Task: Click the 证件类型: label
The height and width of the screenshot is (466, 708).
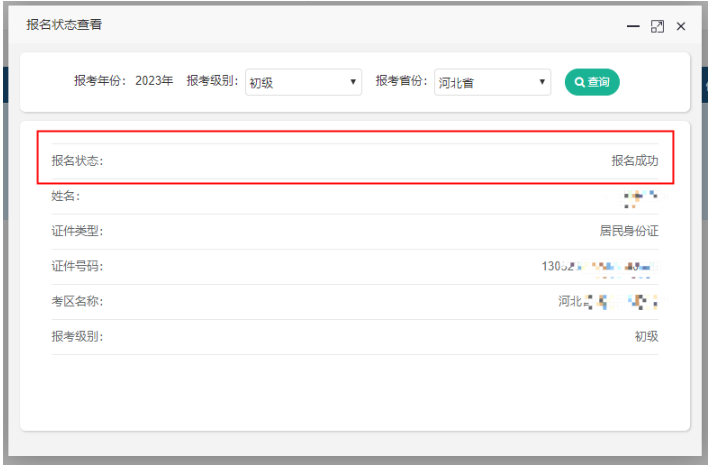Action: pos(77,231)
